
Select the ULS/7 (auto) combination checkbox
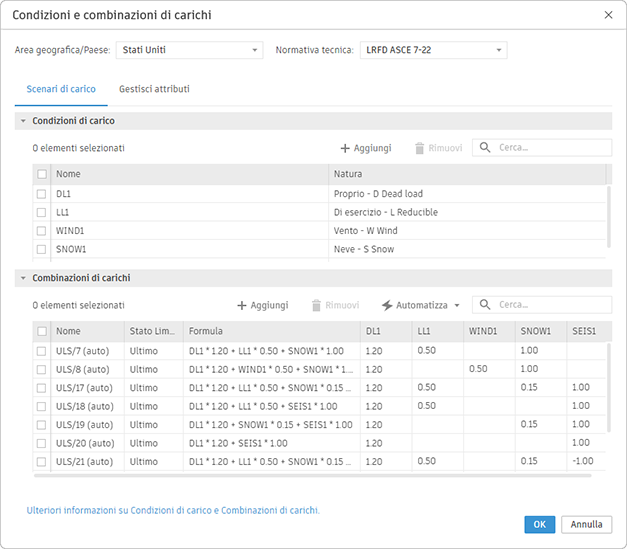42,351
